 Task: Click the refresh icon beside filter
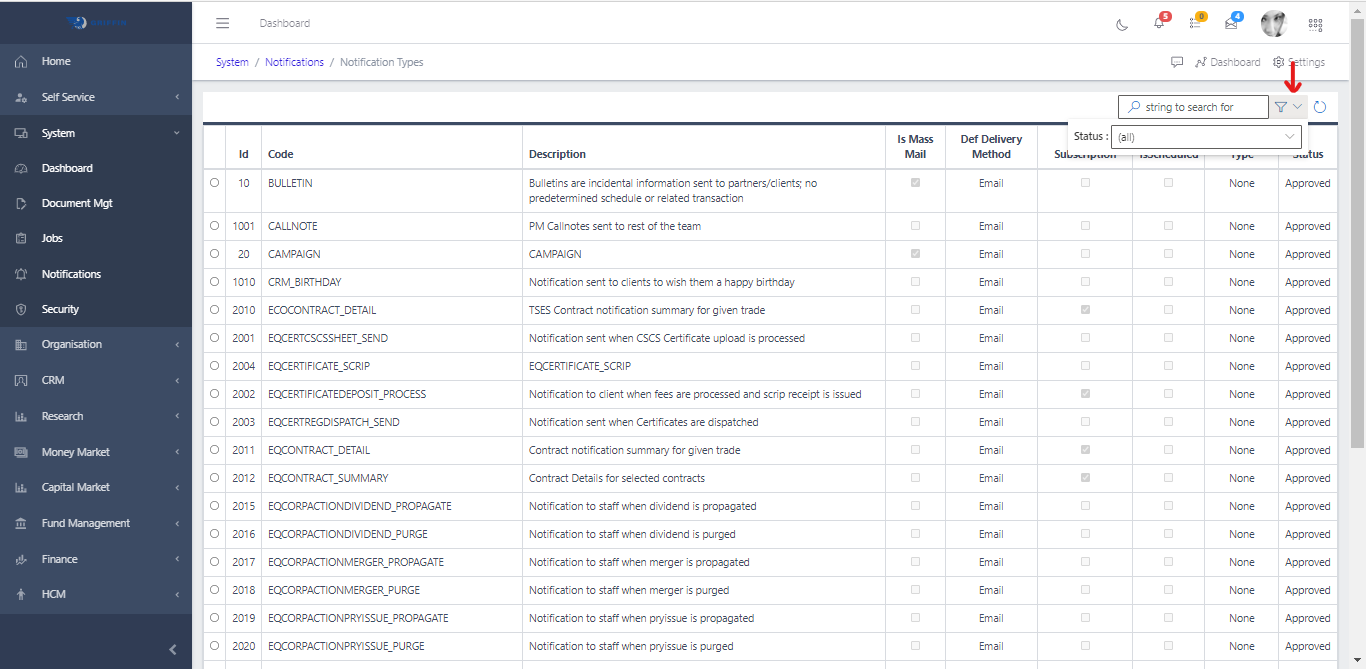coord(1320,107)
